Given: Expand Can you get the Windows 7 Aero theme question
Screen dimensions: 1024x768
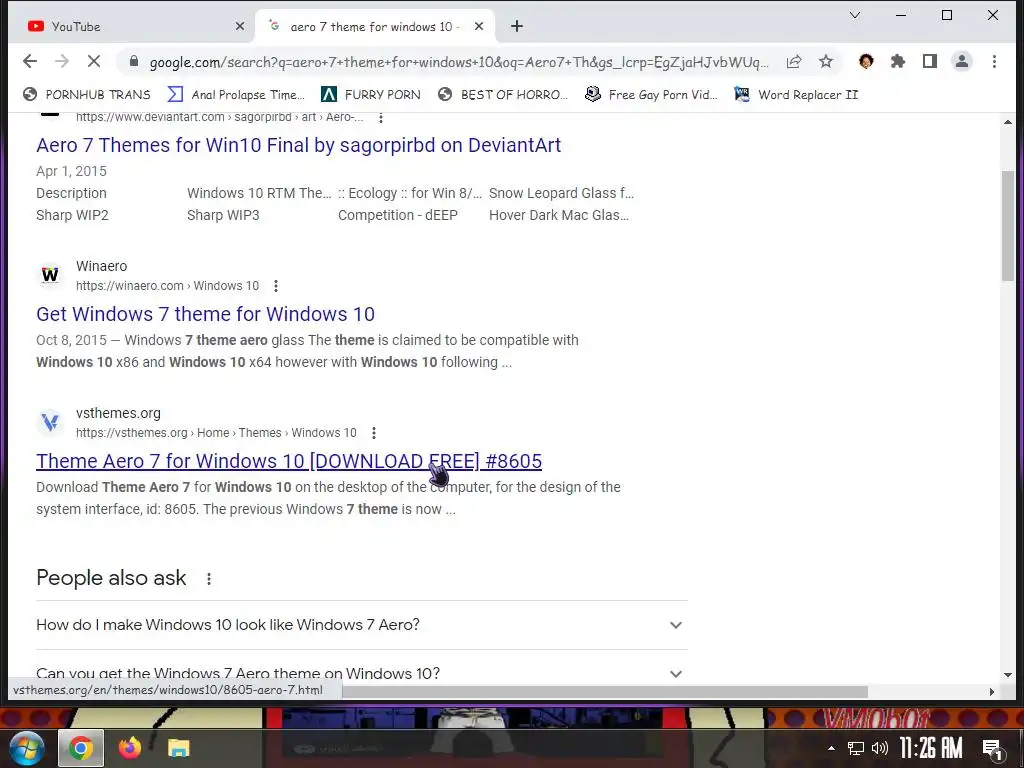Looking at the screenshot, I should tap(362, 673).
